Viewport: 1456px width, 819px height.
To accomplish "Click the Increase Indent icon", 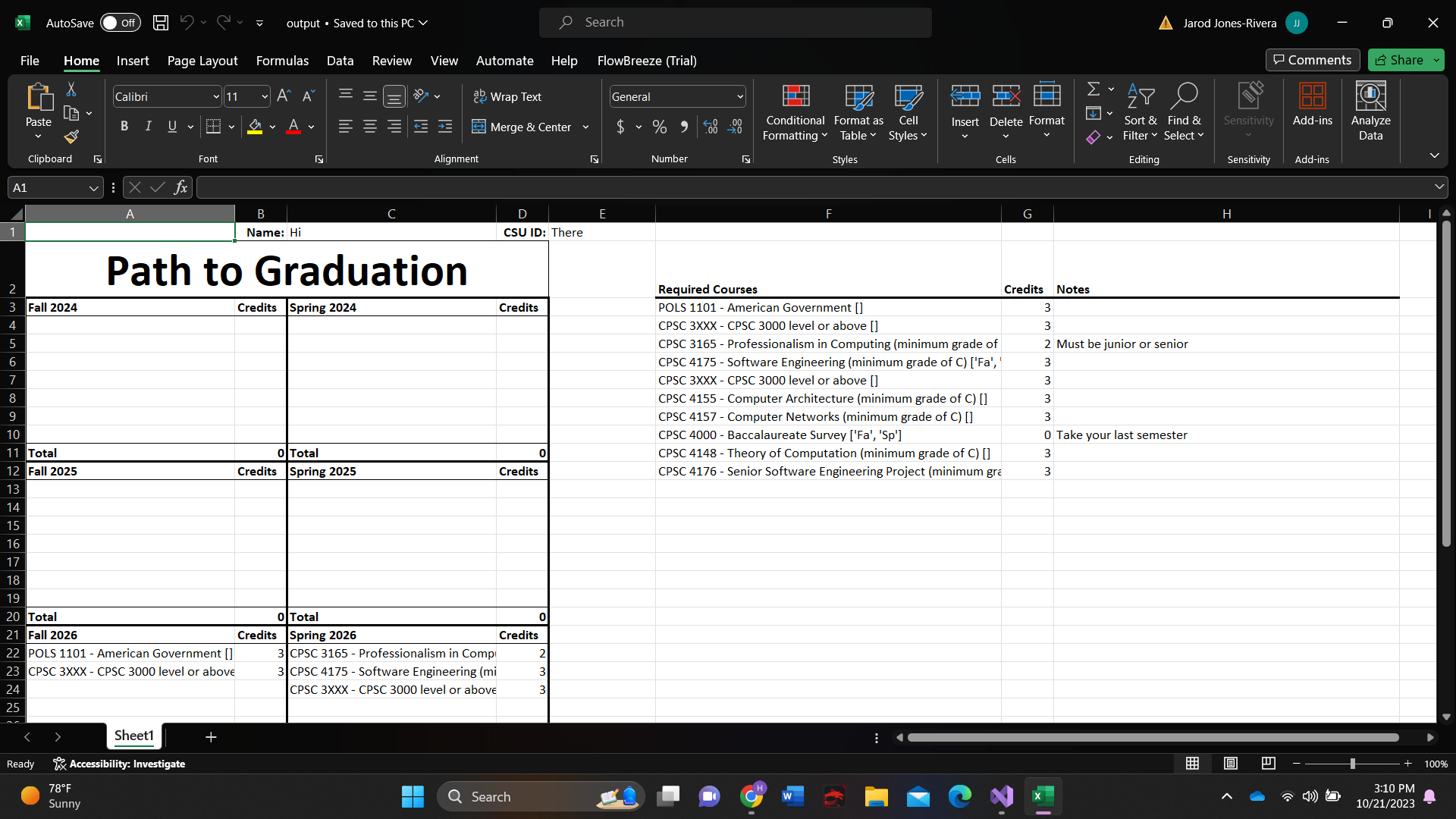I will [445, 127].
